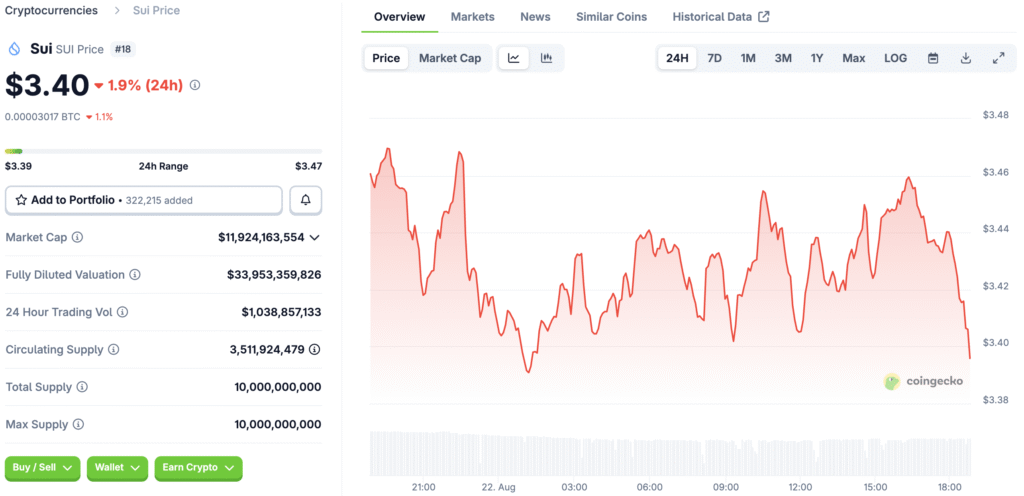The height and width of the screenshot is (496, 1024).
Task: Open Total Supply info icon
Action: [82, 387]
